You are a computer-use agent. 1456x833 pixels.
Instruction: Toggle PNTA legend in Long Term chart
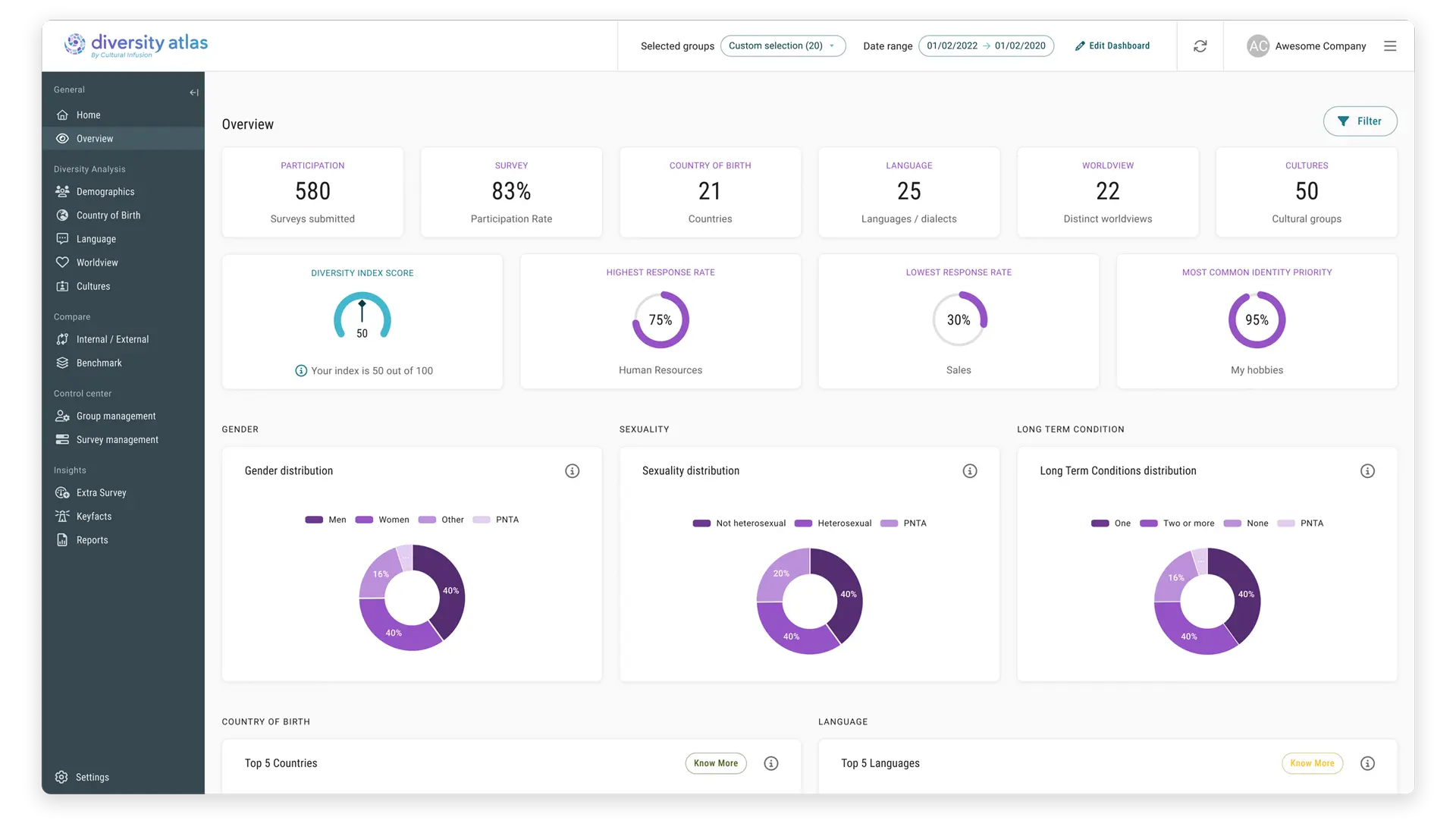click(1300, 523)
